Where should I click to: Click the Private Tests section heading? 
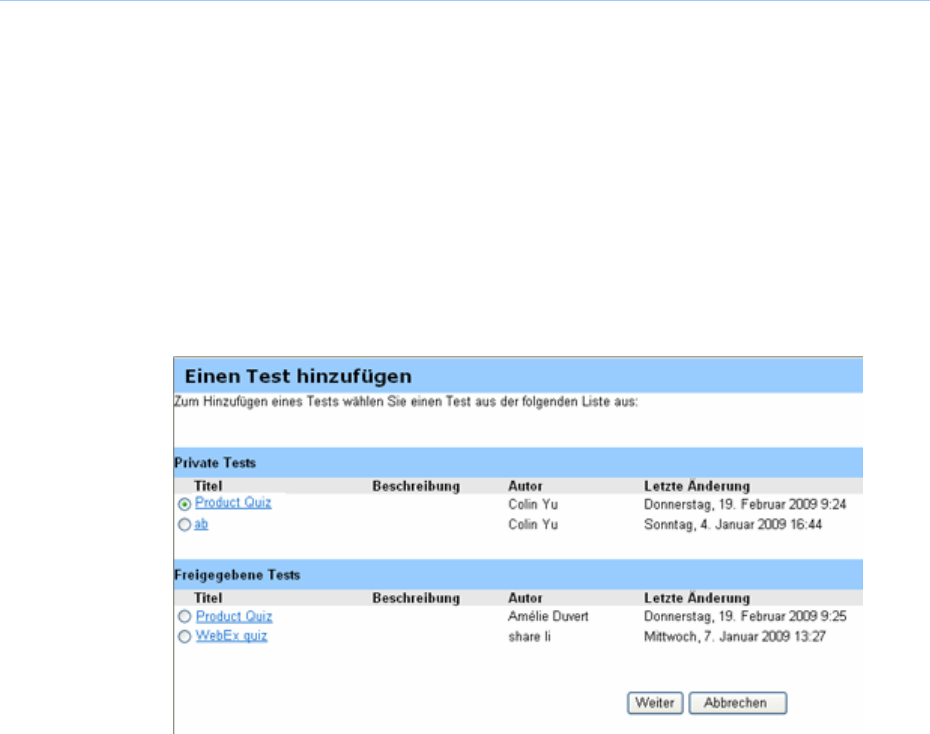click(215, 463)
